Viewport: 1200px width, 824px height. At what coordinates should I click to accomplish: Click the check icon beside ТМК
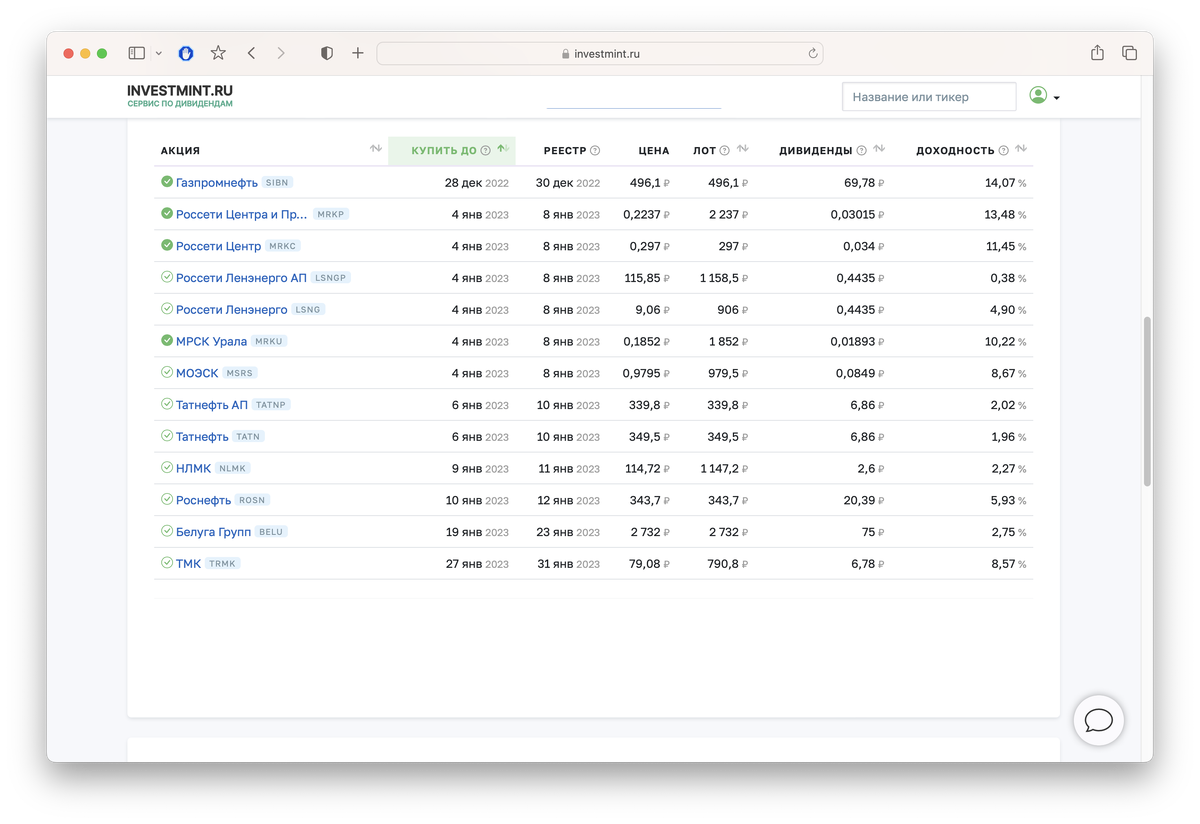click(167, 563)
